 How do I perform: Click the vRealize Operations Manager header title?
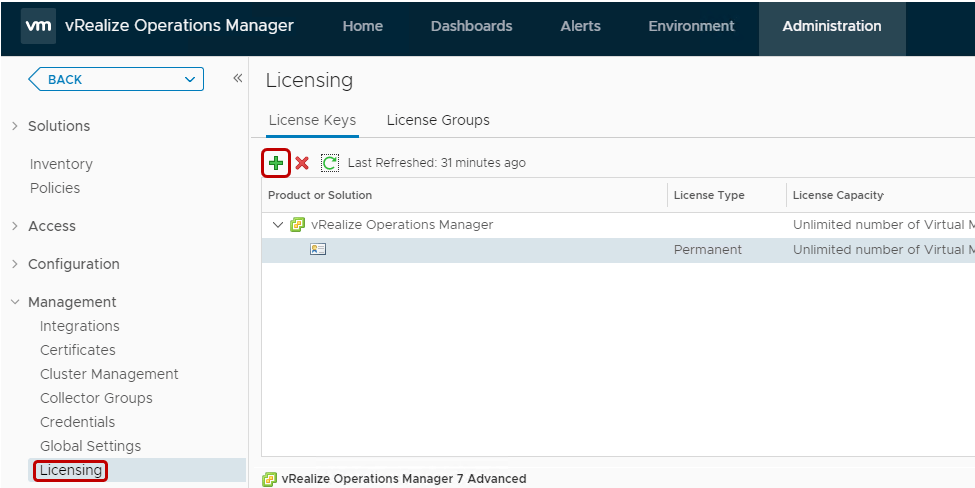pos(179,25)
